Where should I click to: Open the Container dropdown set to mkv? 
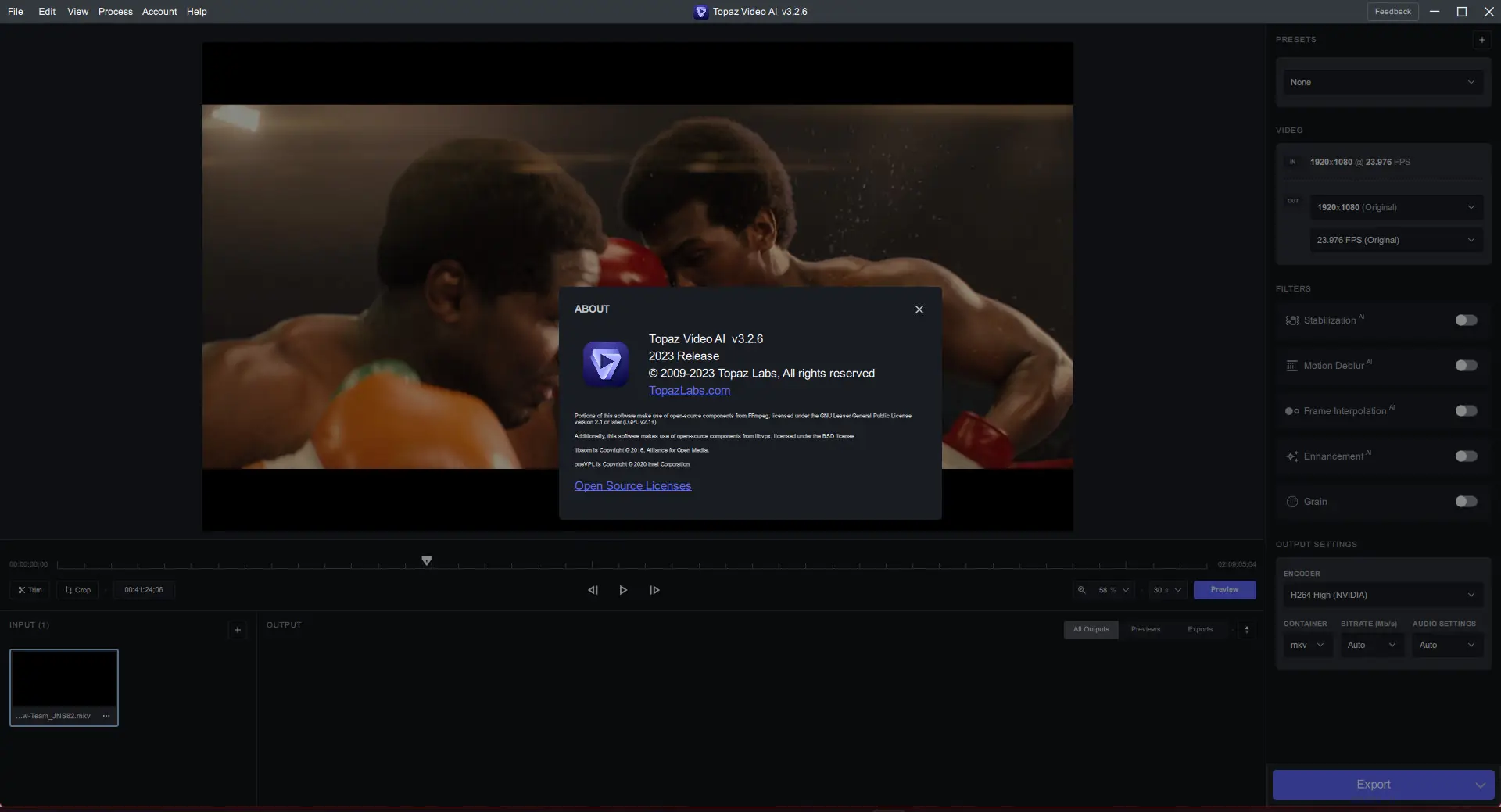point(1308,645)
